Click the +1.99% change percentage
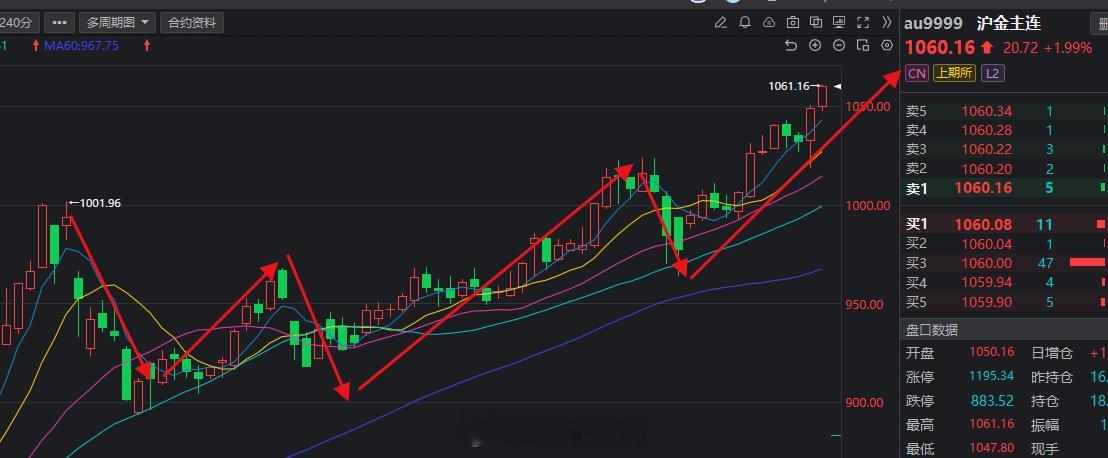 pyautogui.click(x=1067, y=48)
